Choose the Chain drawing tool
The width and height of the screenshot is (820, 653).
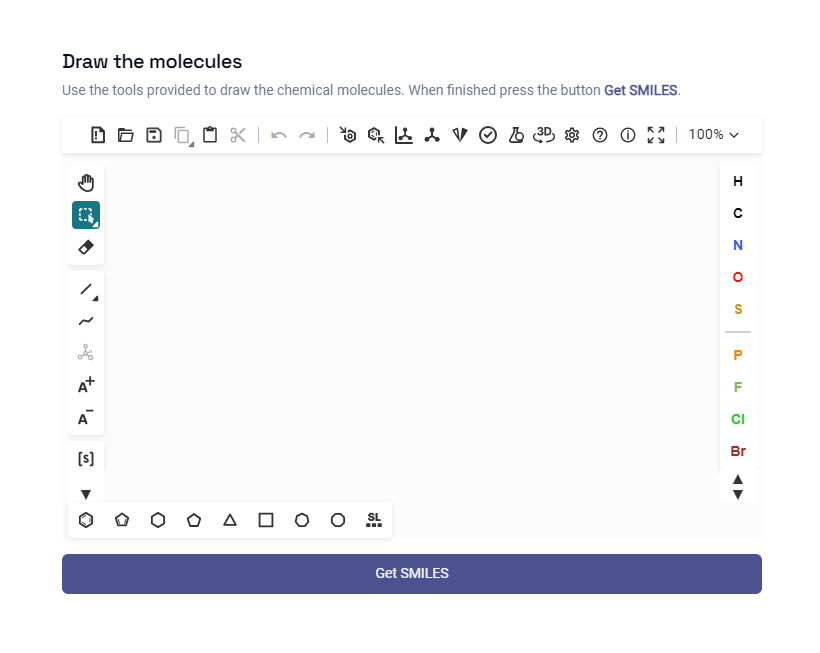click(x=86, y=321)
